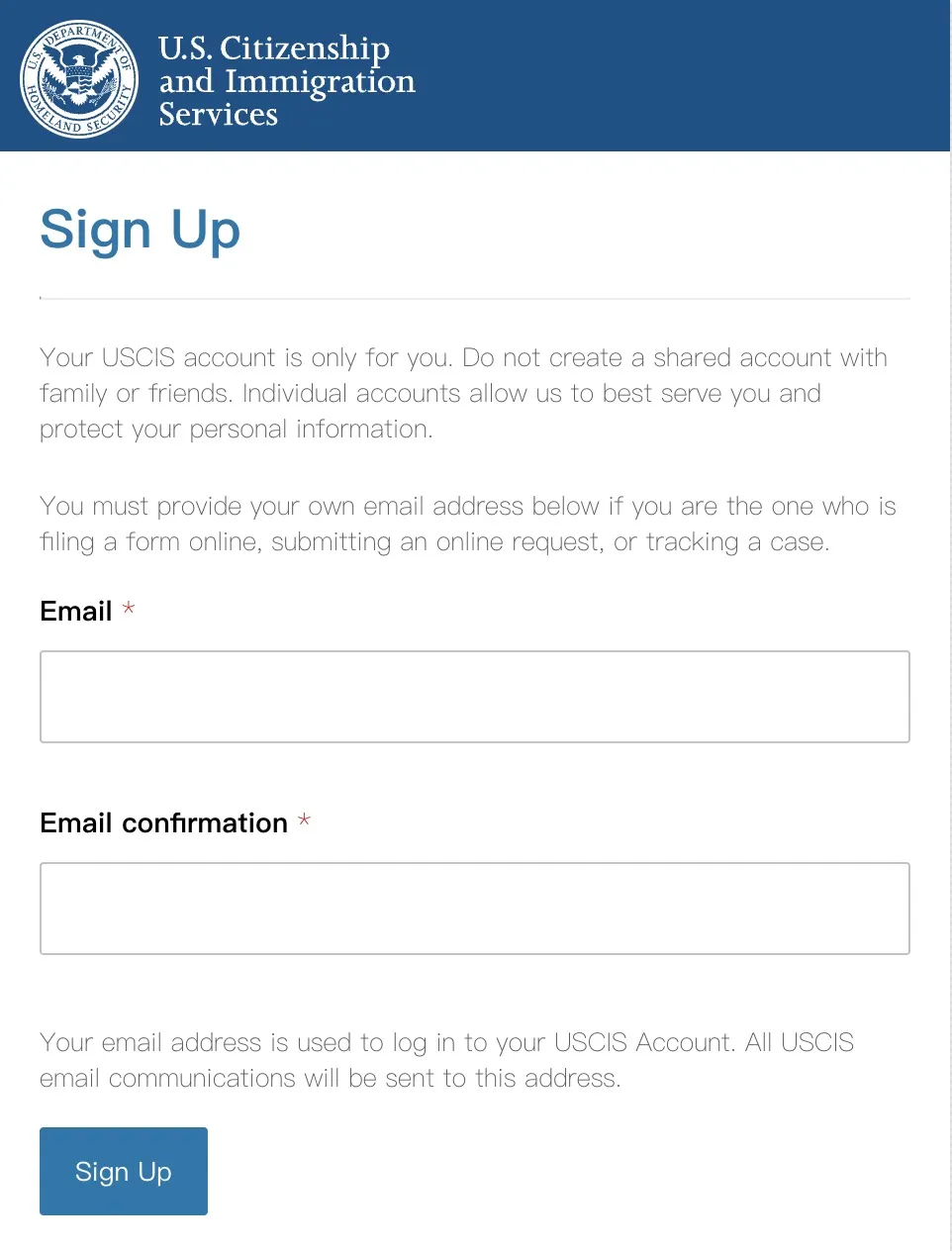Click the divider line below Sign Up heading
952x1251 pixels.
(x=475, y=298)
